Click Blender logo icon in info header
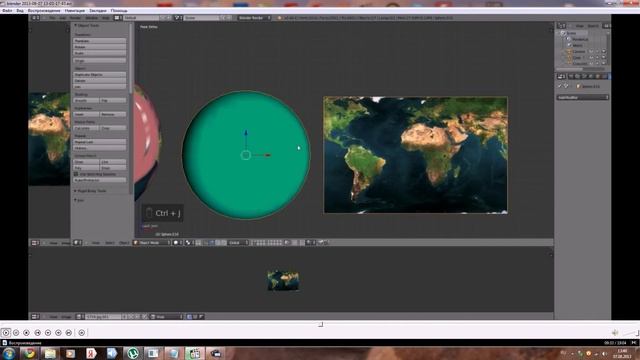The image size is (640, 360). (280, 18)
